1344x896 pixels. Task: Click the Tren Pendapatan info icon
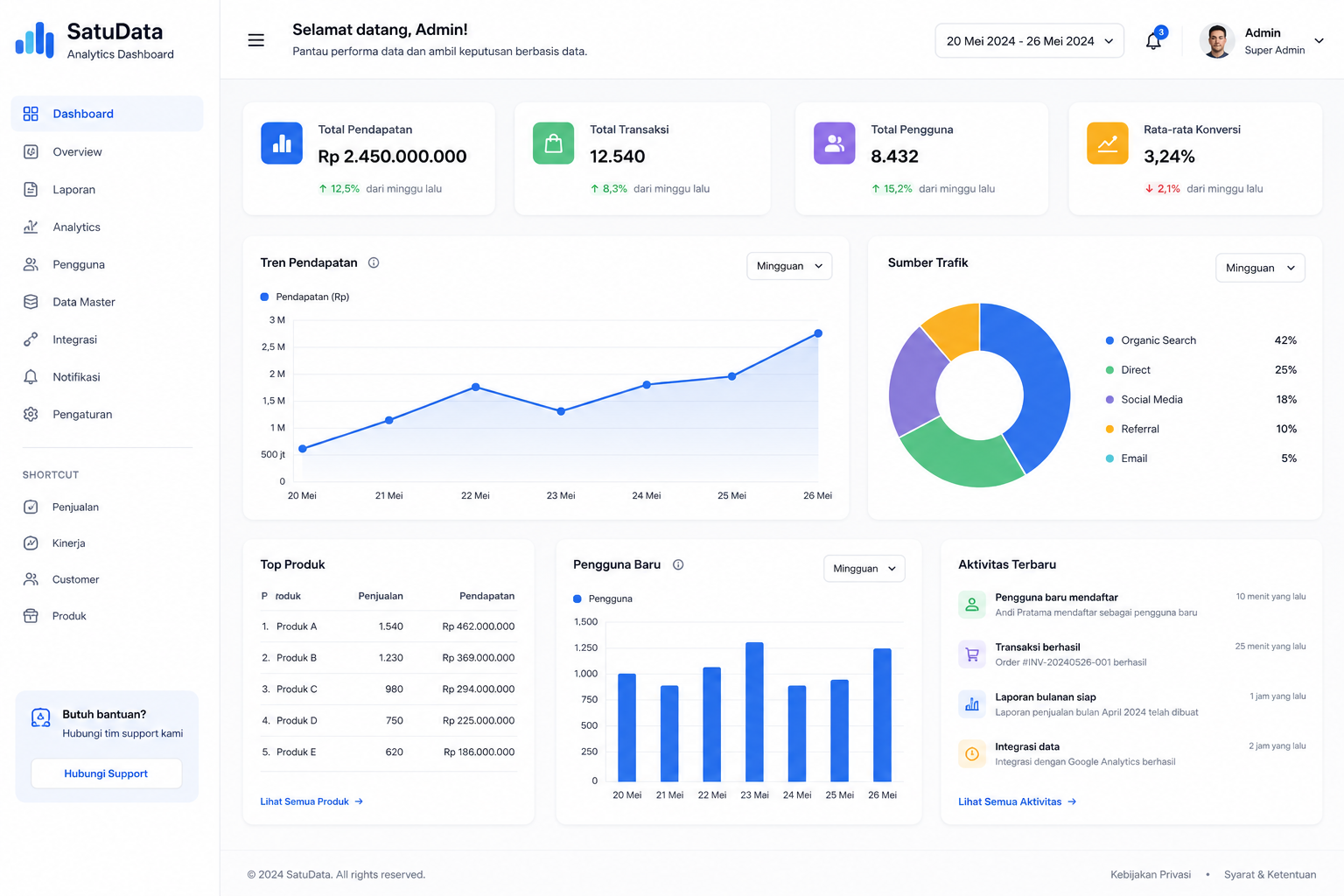tap(374, 262)
